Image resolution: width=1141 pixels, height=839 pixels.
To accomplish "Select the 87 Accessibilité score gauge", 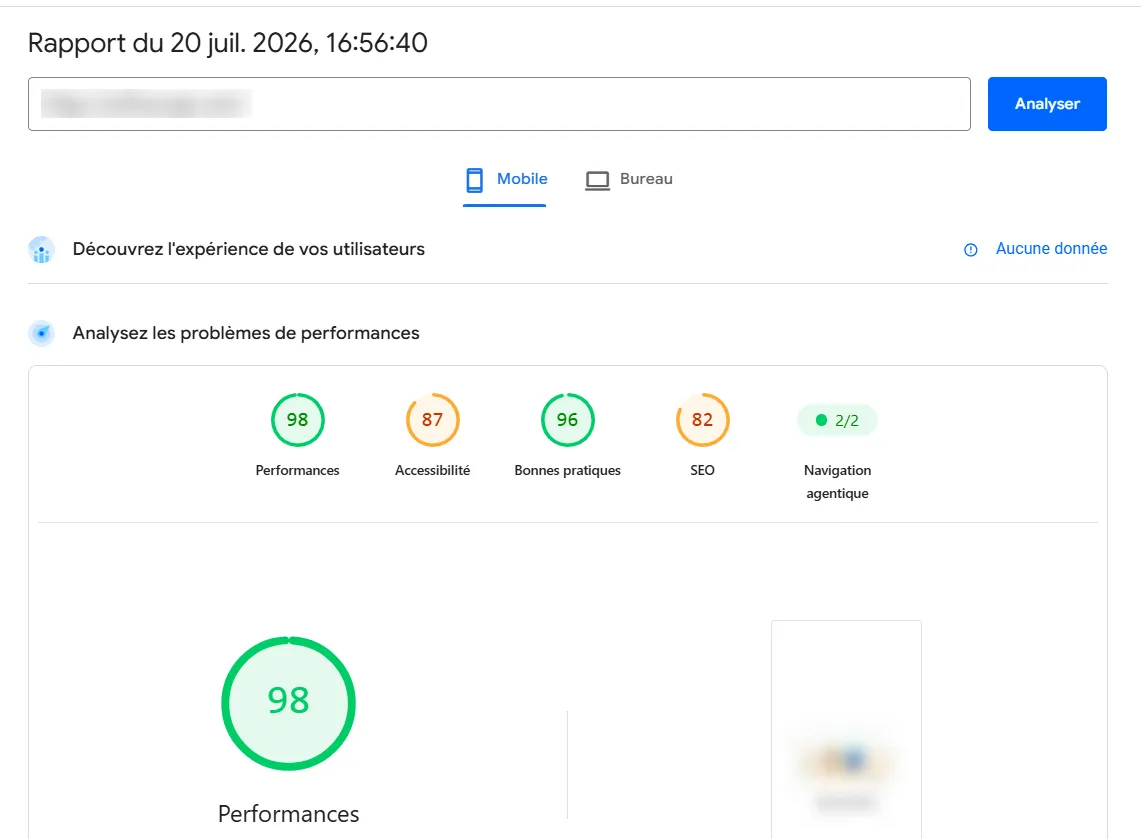I will tap(432, 420).
